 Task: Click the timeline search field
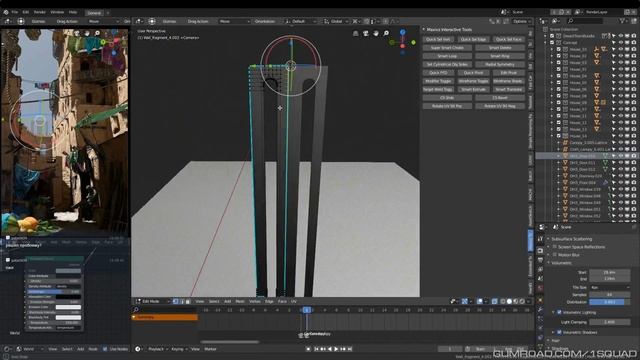tap(165, 310)
